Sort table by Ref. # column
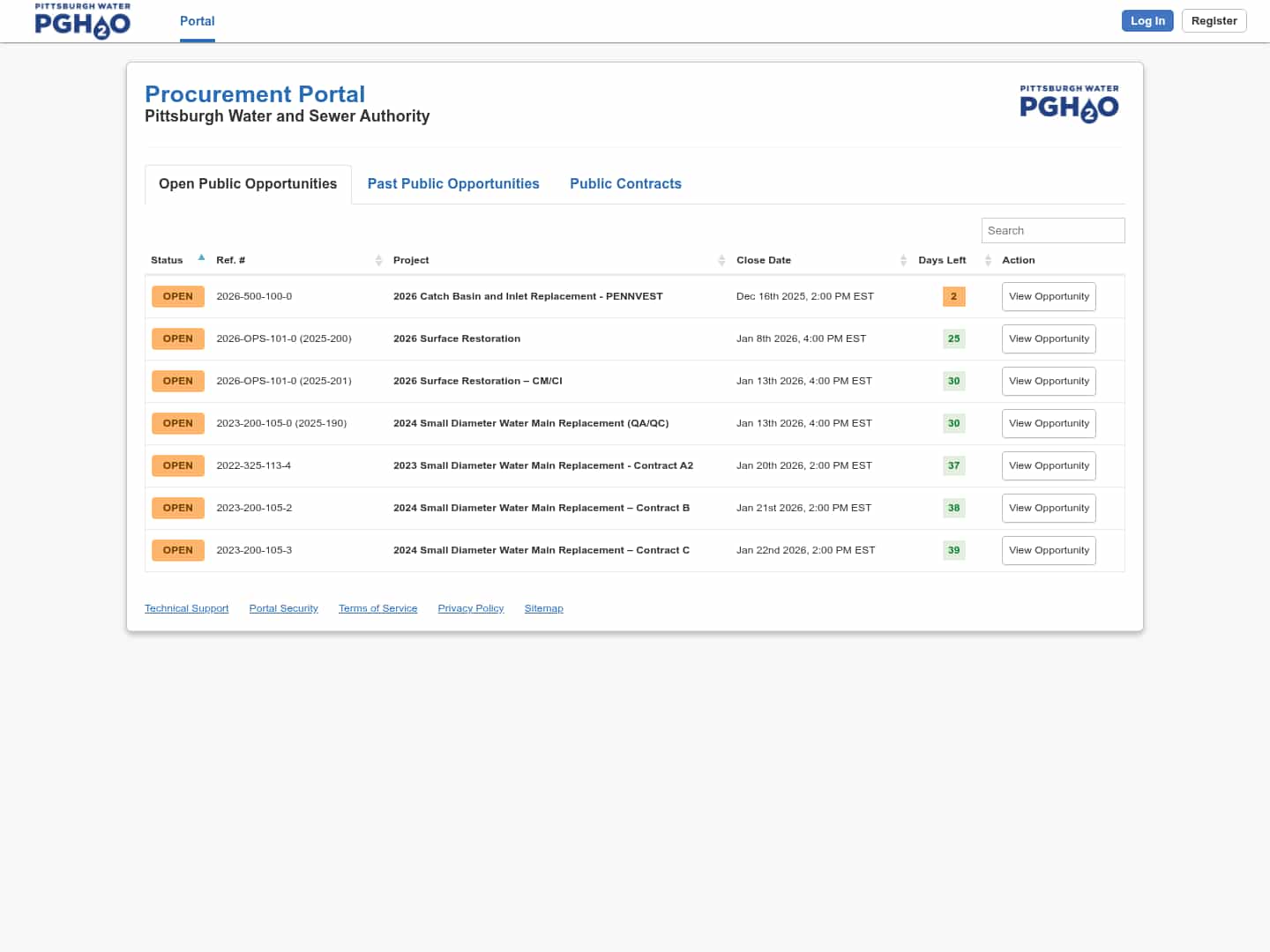The width and height of the screenshot is (1270, 952). 231,260
